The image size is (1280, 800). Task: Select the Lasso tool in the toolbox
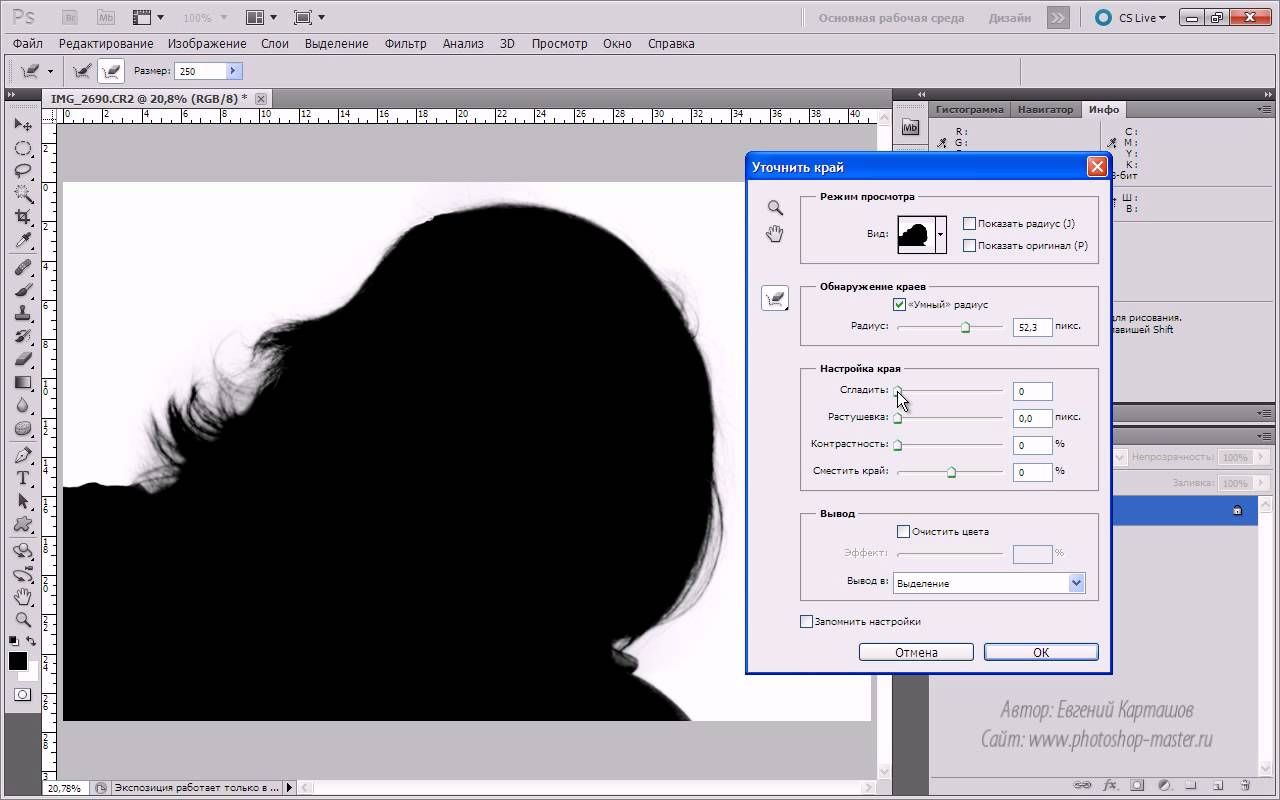(x=22, y=171)
